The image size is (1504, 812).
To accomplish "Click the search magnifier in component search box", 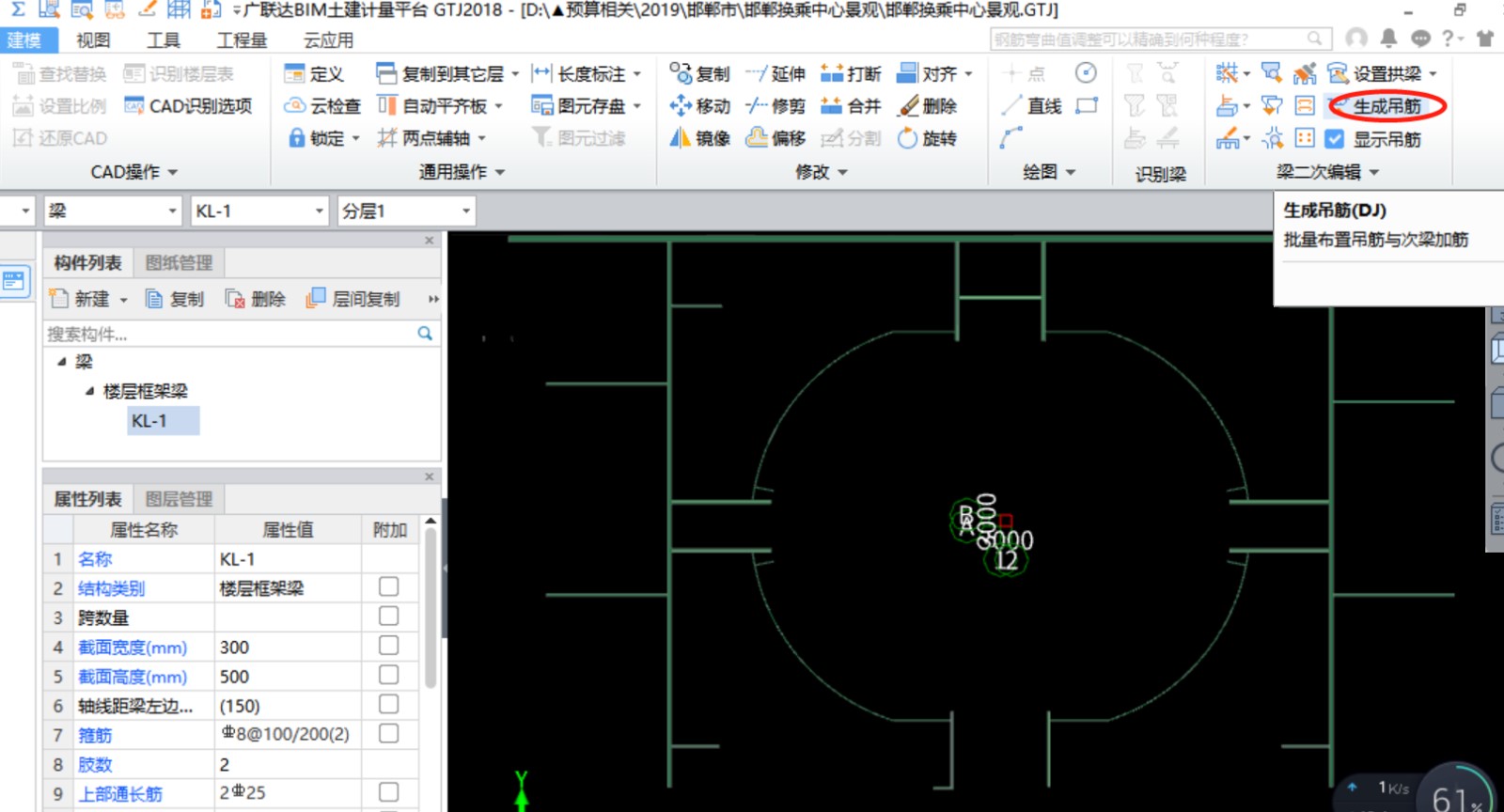I will coord(425,334).
